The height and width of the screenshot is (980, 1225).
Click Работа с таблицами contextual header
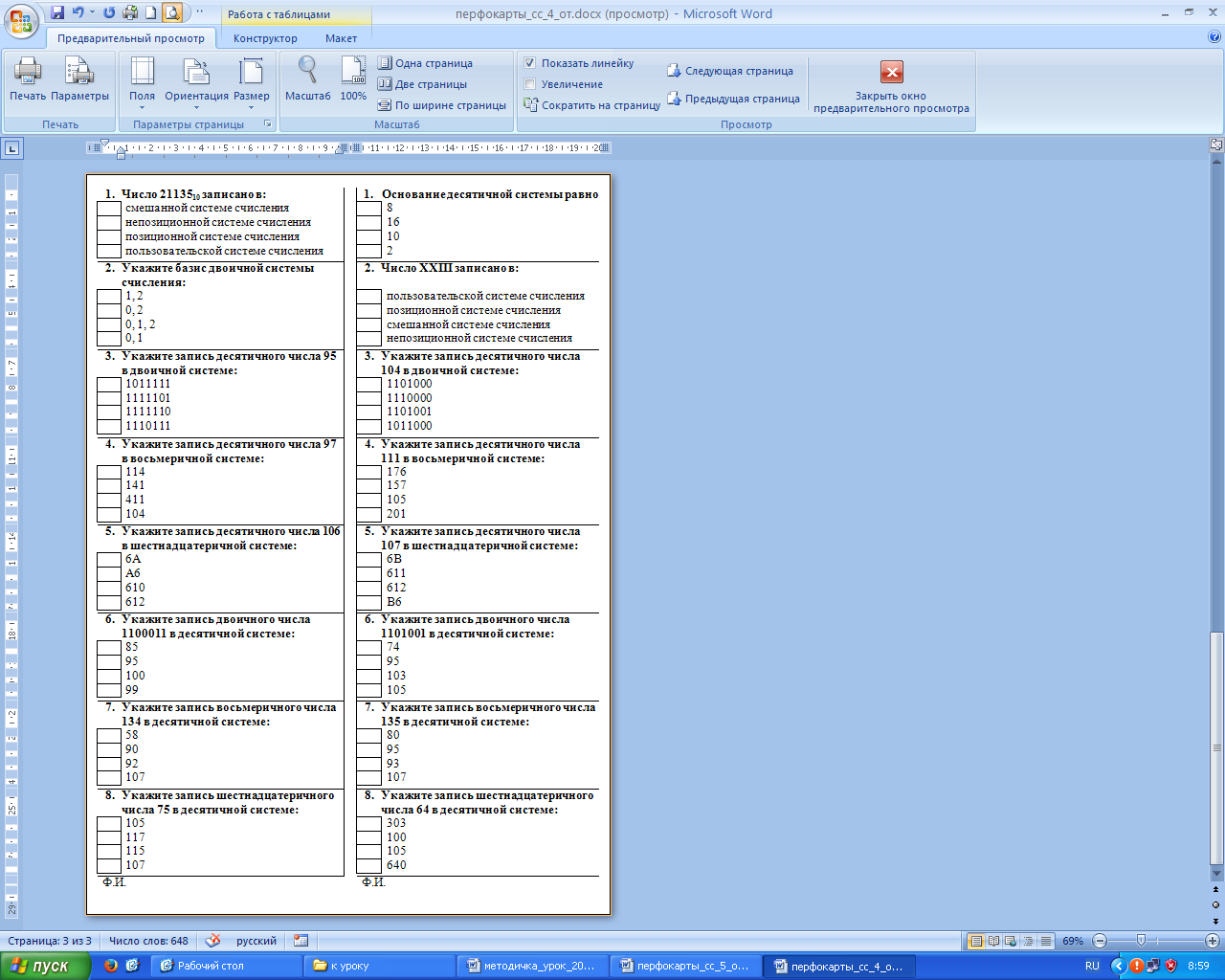278,14
